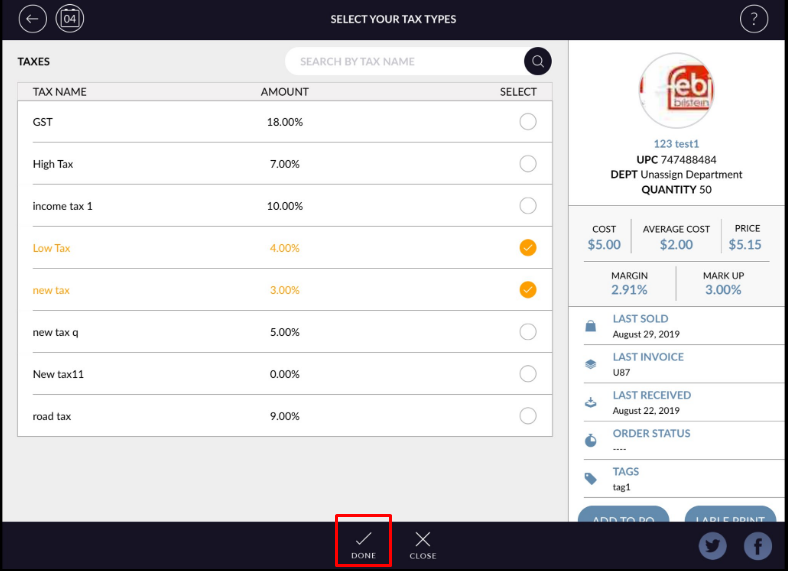Open the 123 test1 product link
This screenshot has width=788, height=571.
pos(676,144)
